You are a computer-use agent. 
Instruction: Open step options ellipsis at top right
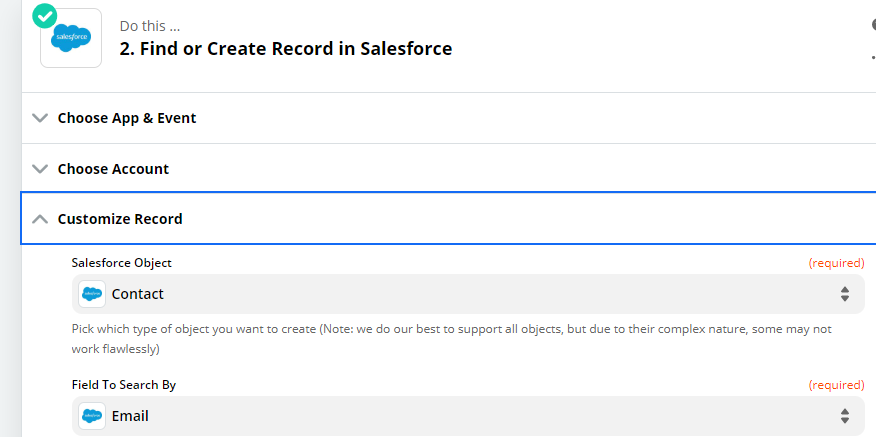(x=873, y=58)
